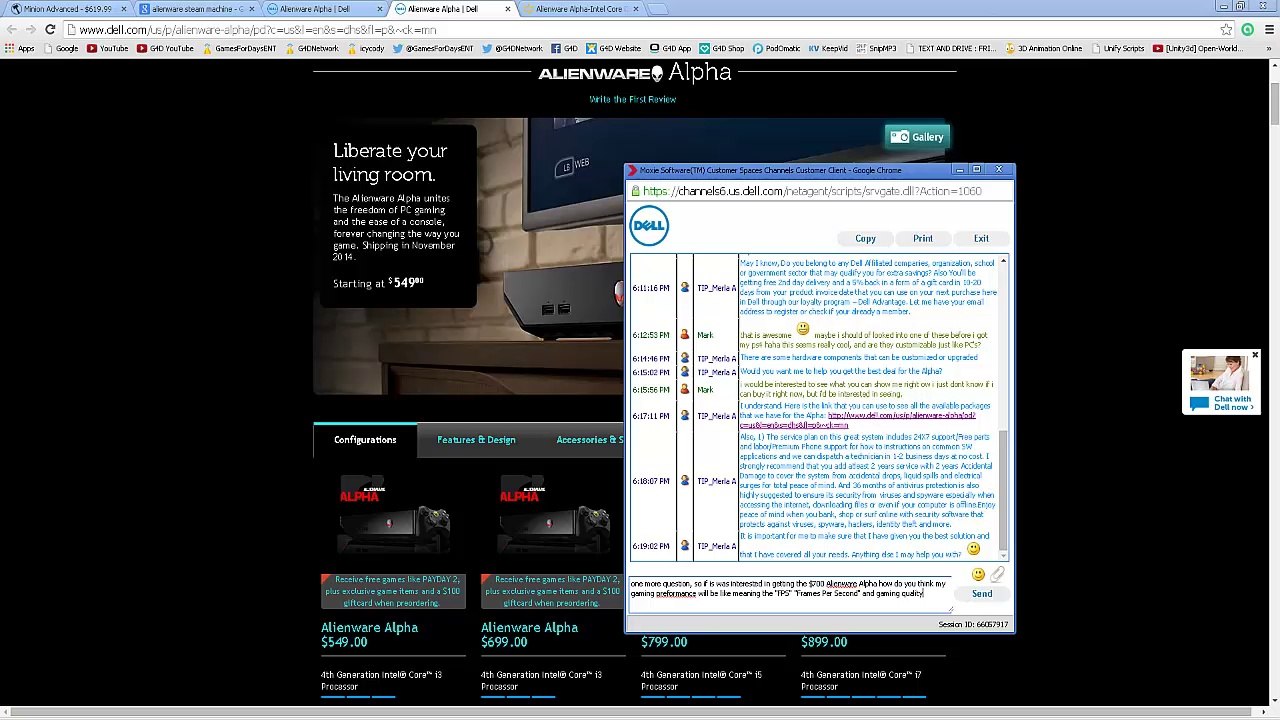Click Copy in the Dell chat window
The height and width of the screenshot is (720, 1280).
[x=865, y=238]
